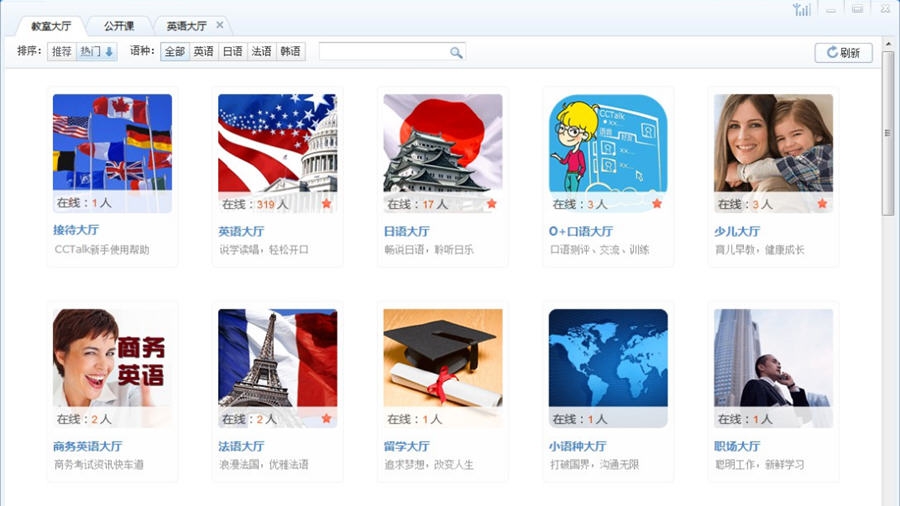Viewport: 900px width, 506px height.
Task: Select the text 聪明工作，新鲜学习
Action: [x=760, y=464]
